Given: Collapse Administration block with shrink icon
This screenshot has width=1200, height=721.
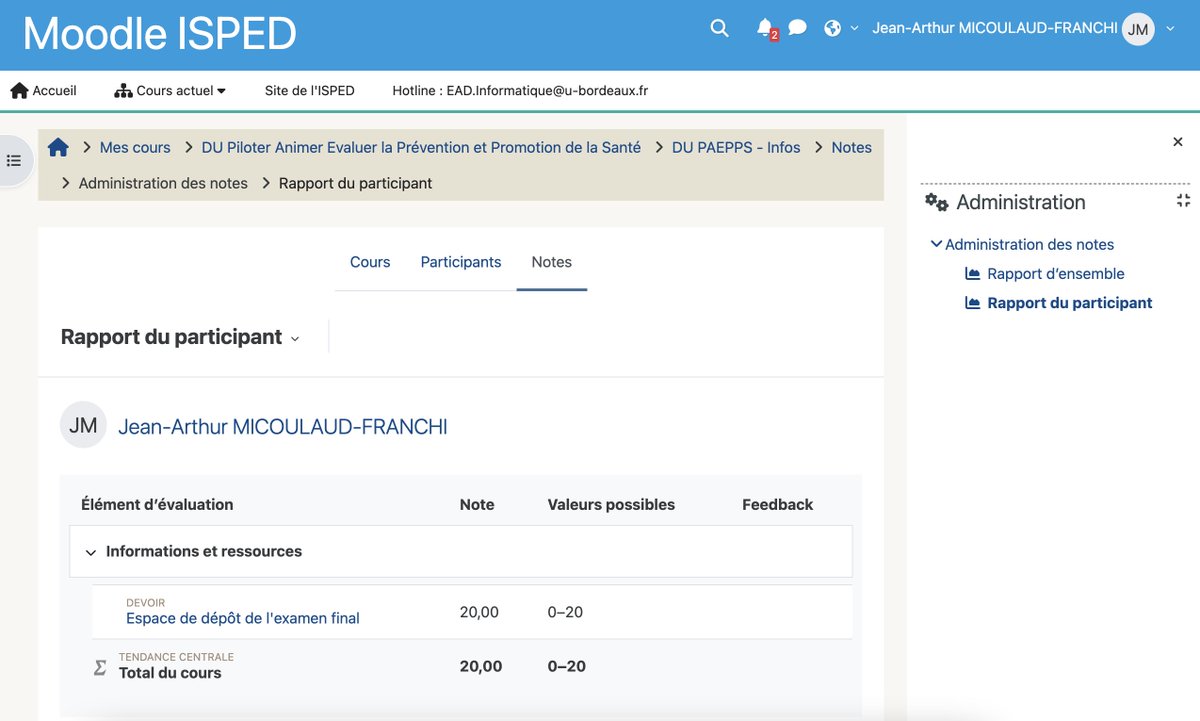Looking at the screenshot, I should [x=1183, y=201].
